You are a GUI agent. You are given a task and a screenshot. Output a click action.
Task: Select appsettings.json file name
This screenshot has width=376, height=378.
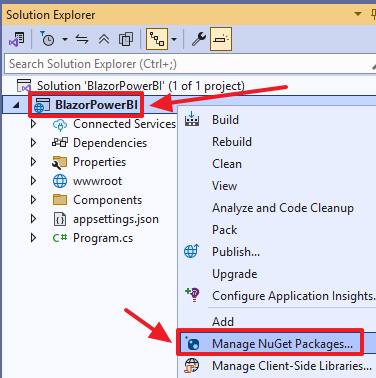point(116,219)
